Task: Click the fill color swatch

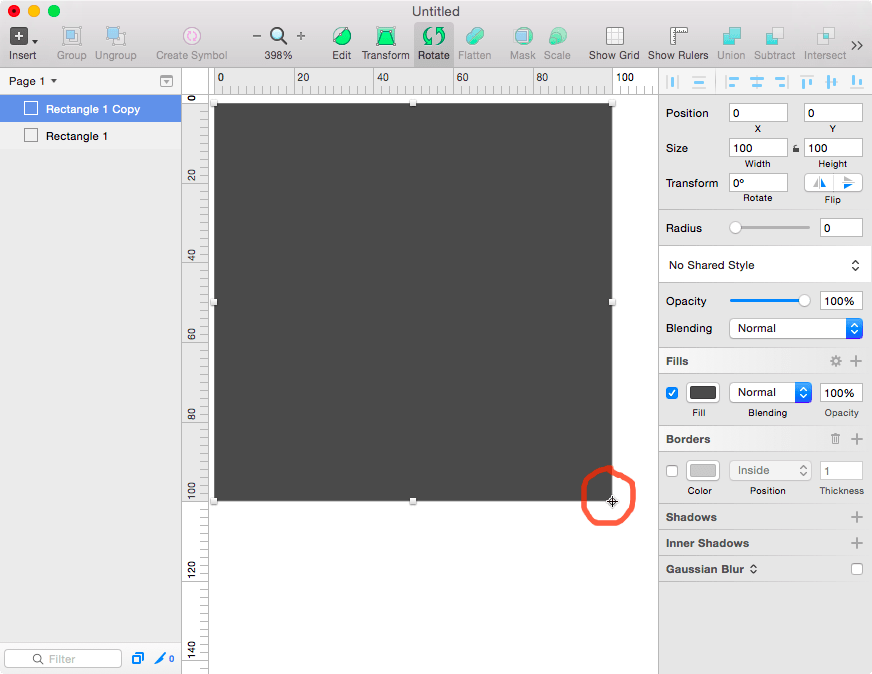Action: point(702,393)
